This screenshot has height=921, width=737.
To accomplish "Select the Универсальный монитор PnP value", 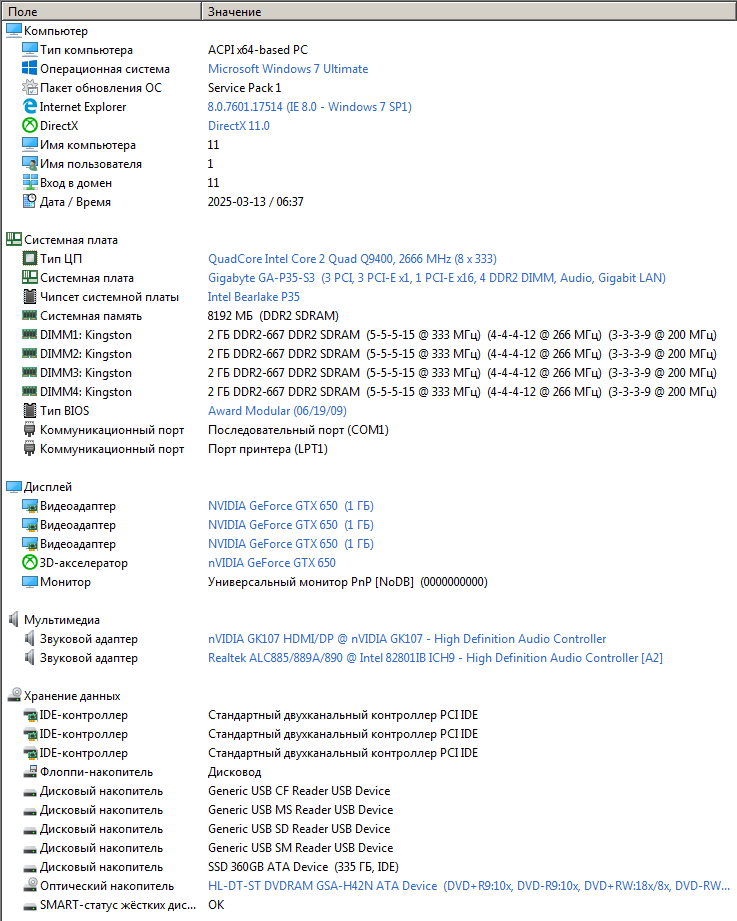I will 348,581.
